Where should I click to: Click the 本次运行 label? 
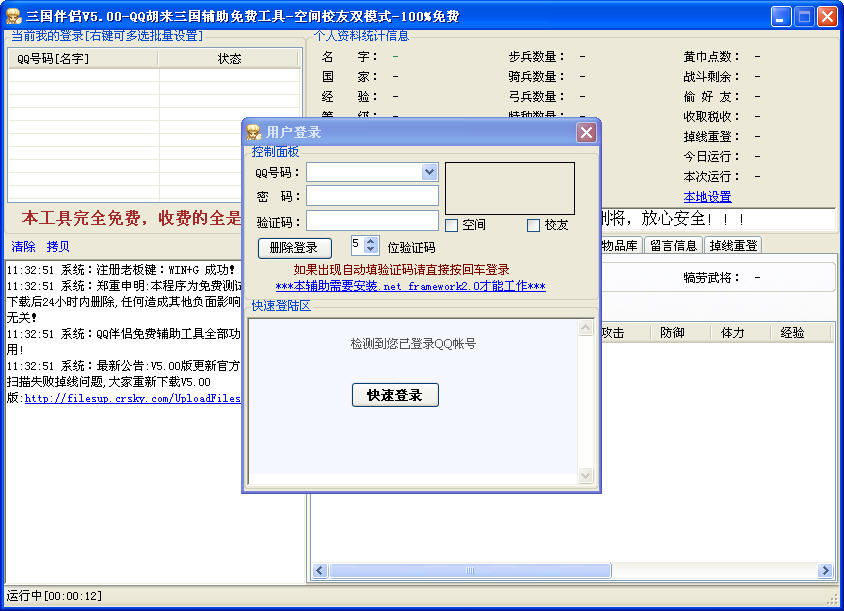pos(711,177)
